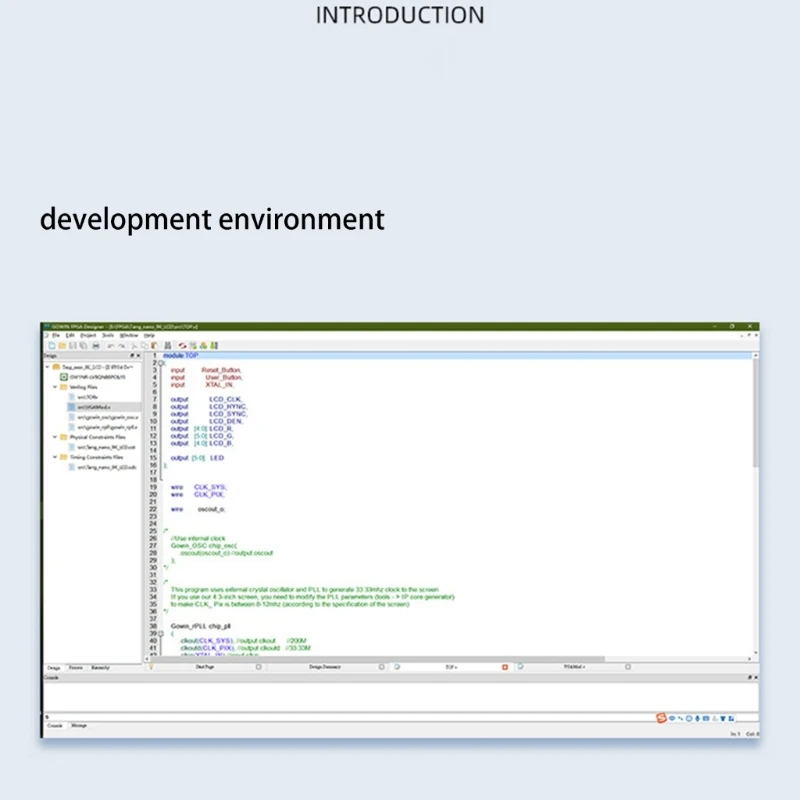Close the TOP.v tab with red X
This screenshot has height=800, width=800.
coord(505,667)
